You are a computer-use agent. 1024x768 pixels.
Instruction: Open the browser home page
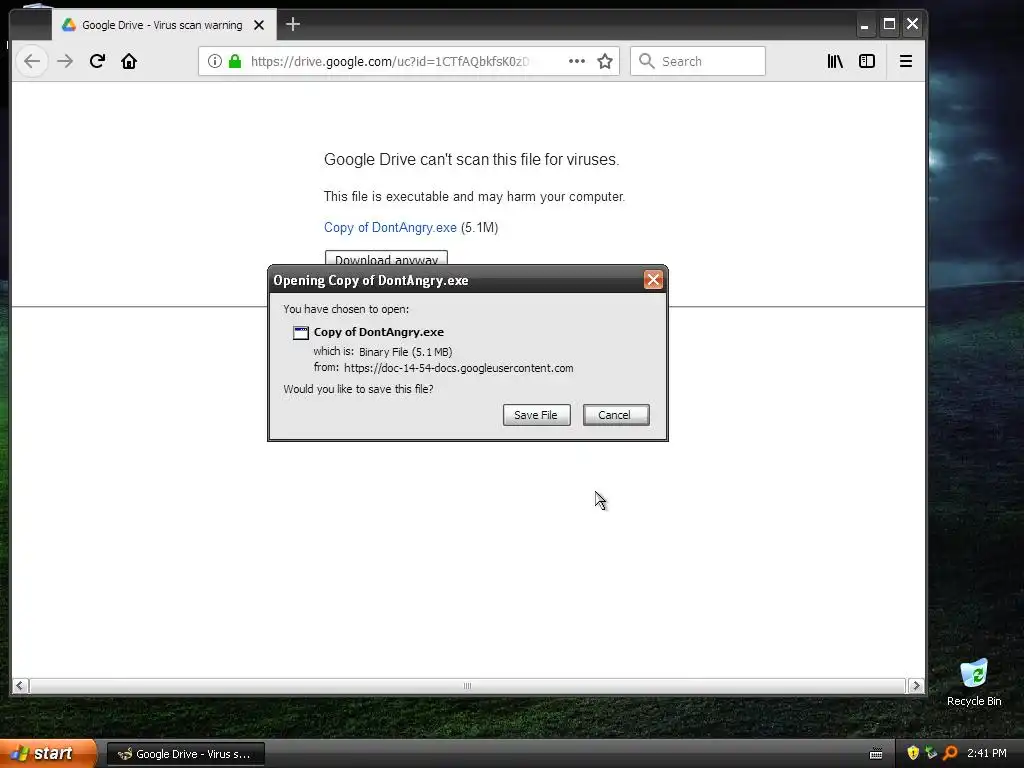click(129, 61)
